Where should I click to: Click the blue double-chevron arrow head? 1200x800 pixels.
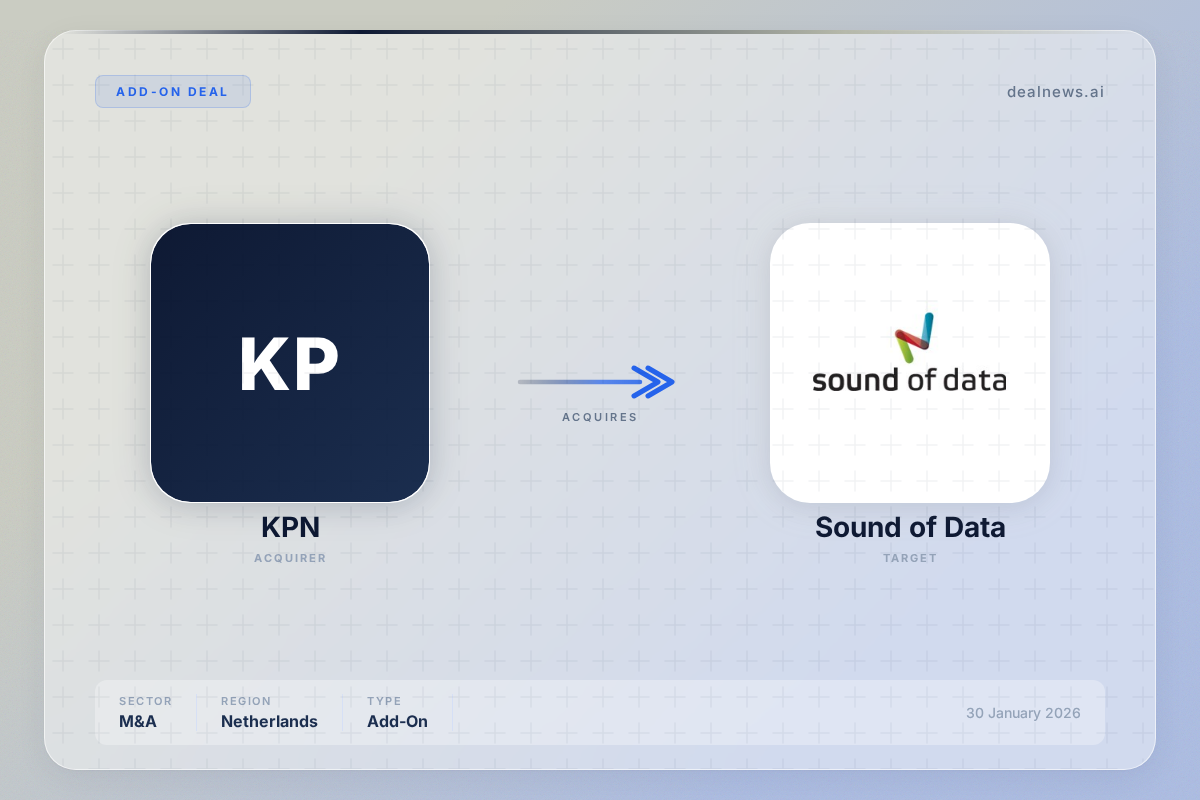tap(654, 381)
